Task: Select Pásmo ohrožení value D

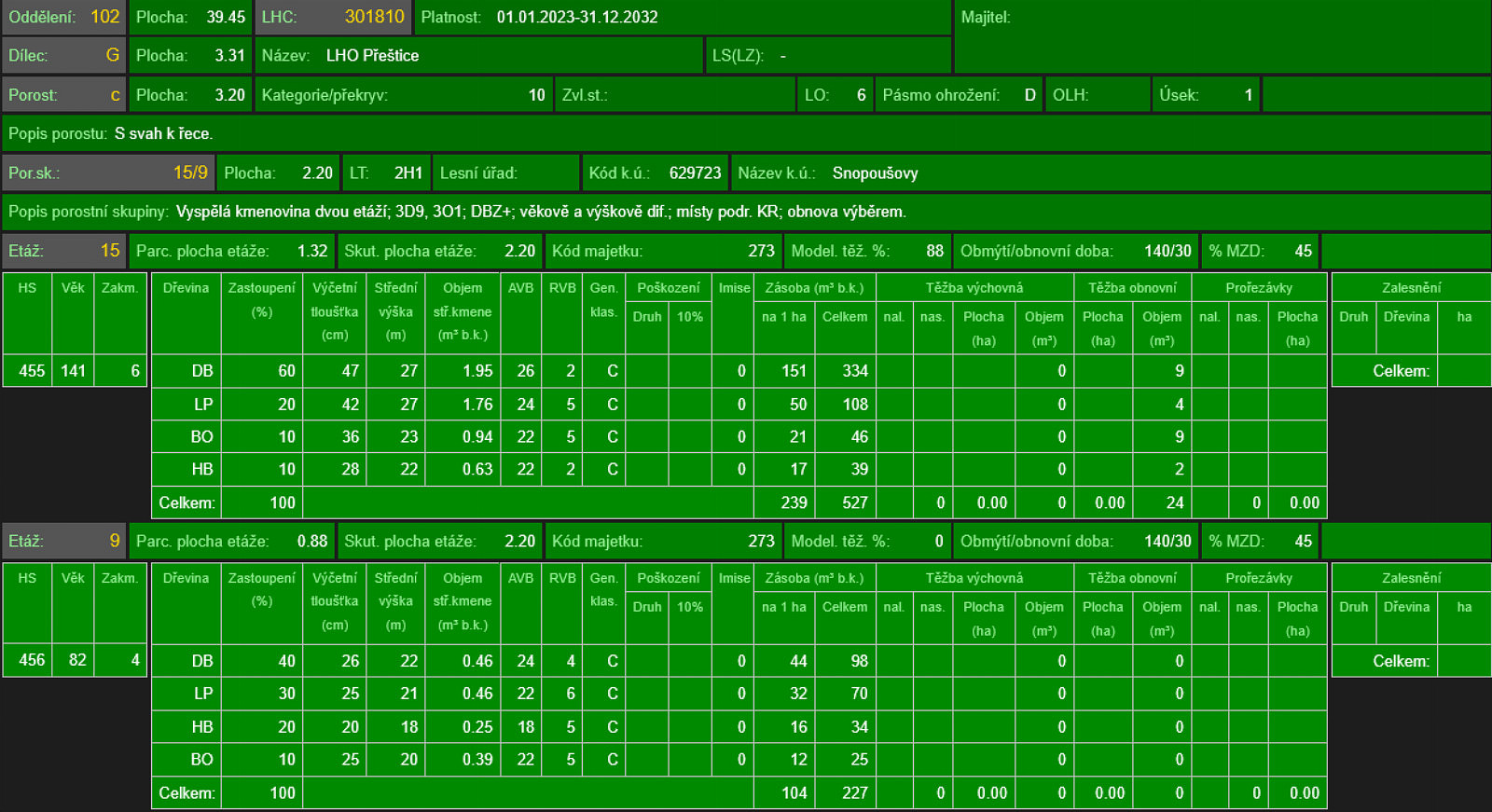Action: 1030,95
